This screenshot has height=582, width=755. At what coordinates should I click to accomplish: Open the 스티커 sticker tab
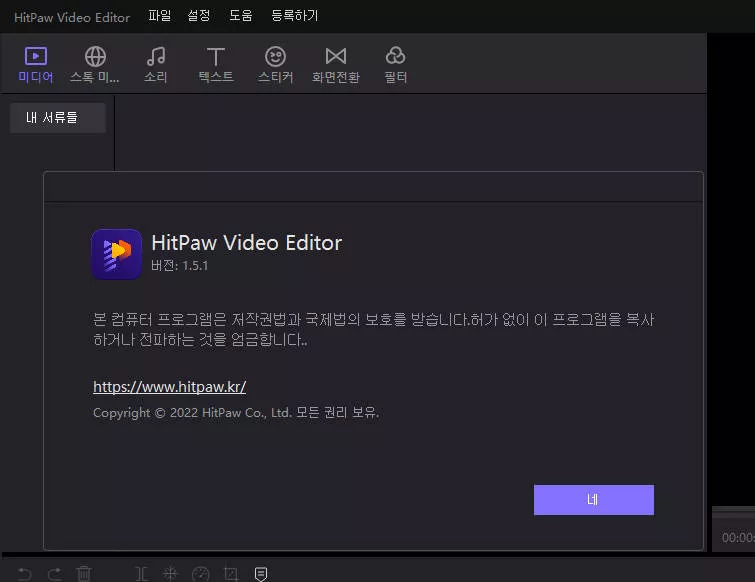(275, 65)
